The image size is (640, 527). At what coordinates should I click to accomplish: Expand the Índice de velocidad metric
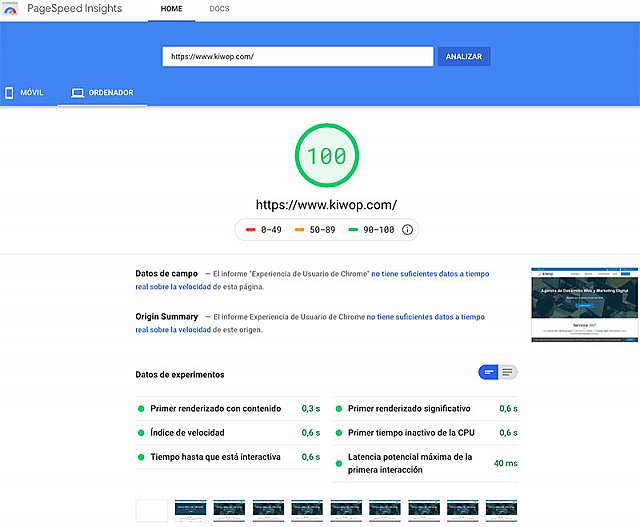click(x=187, y=433)
